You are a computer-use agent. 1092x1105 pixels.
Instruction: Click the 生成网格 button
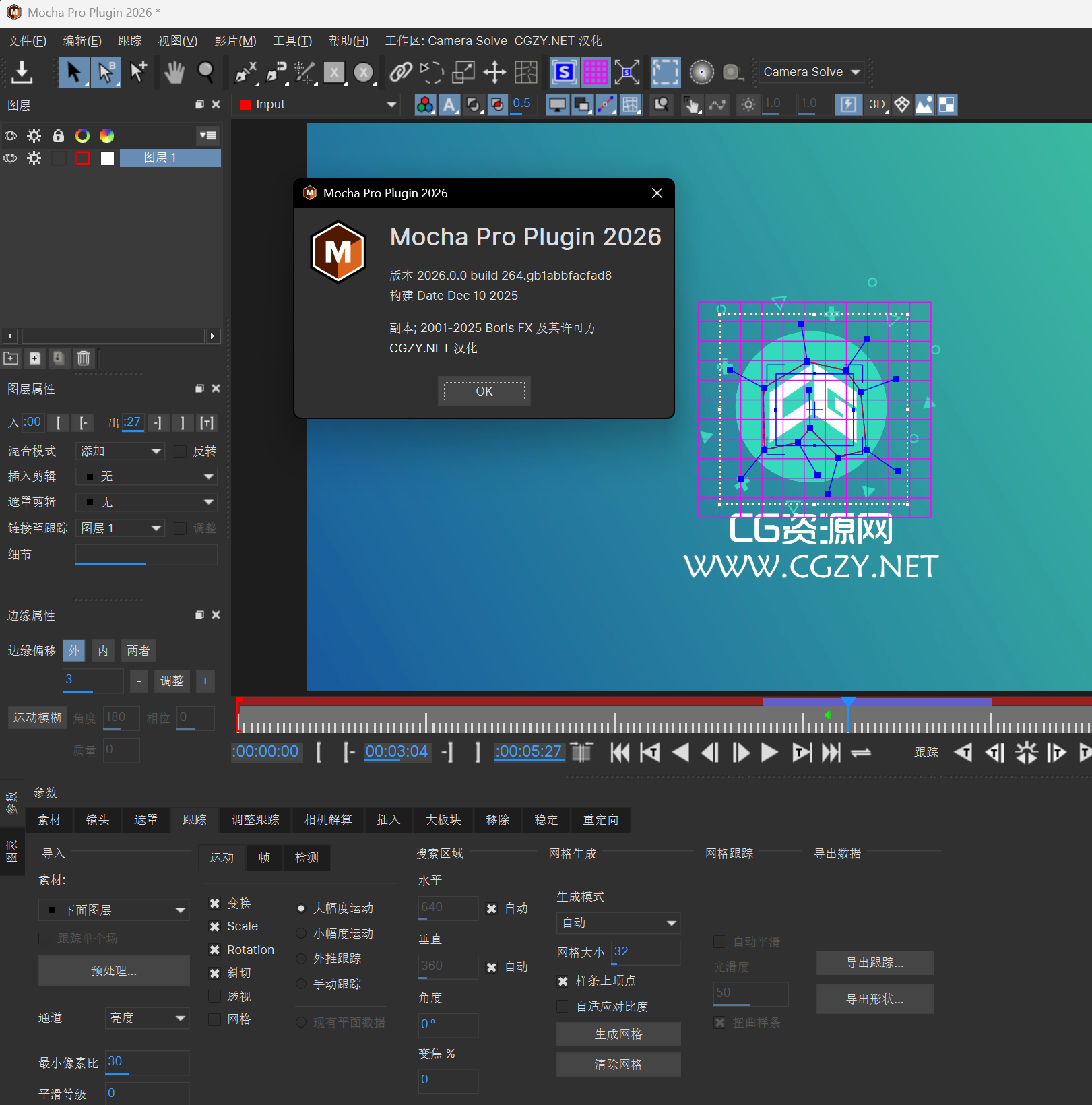point(617,1034)
